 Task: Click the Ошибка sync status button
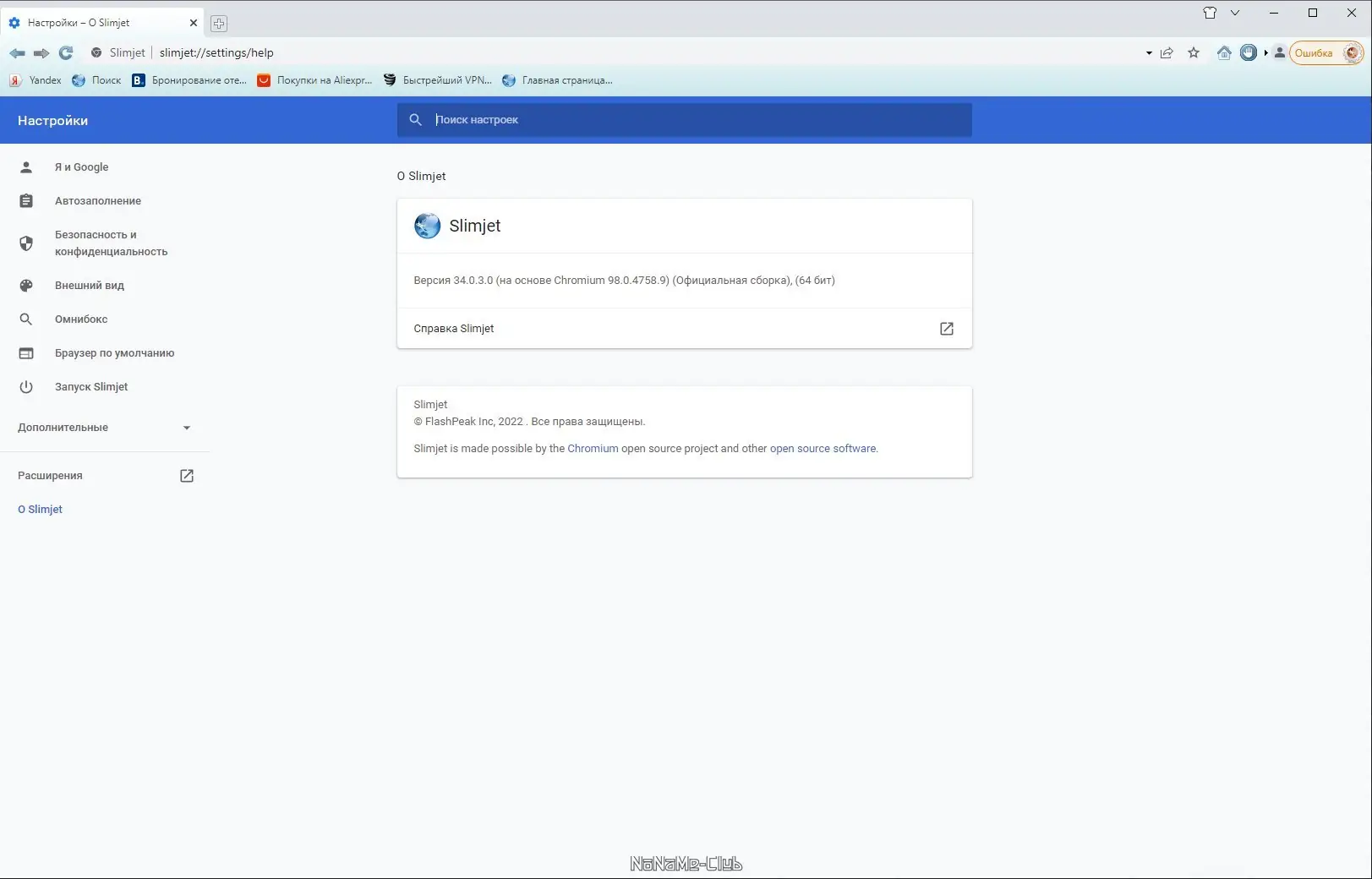[x=1314, y=53]
